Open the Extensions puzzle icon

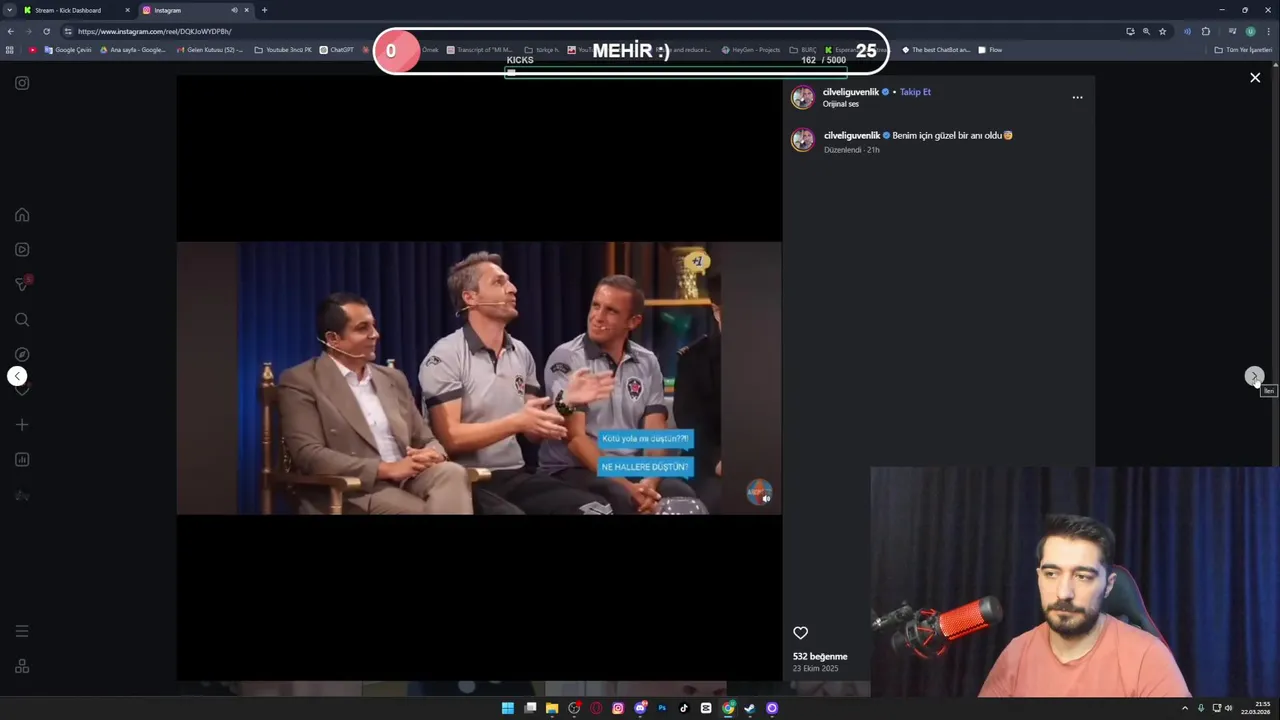1206,31
